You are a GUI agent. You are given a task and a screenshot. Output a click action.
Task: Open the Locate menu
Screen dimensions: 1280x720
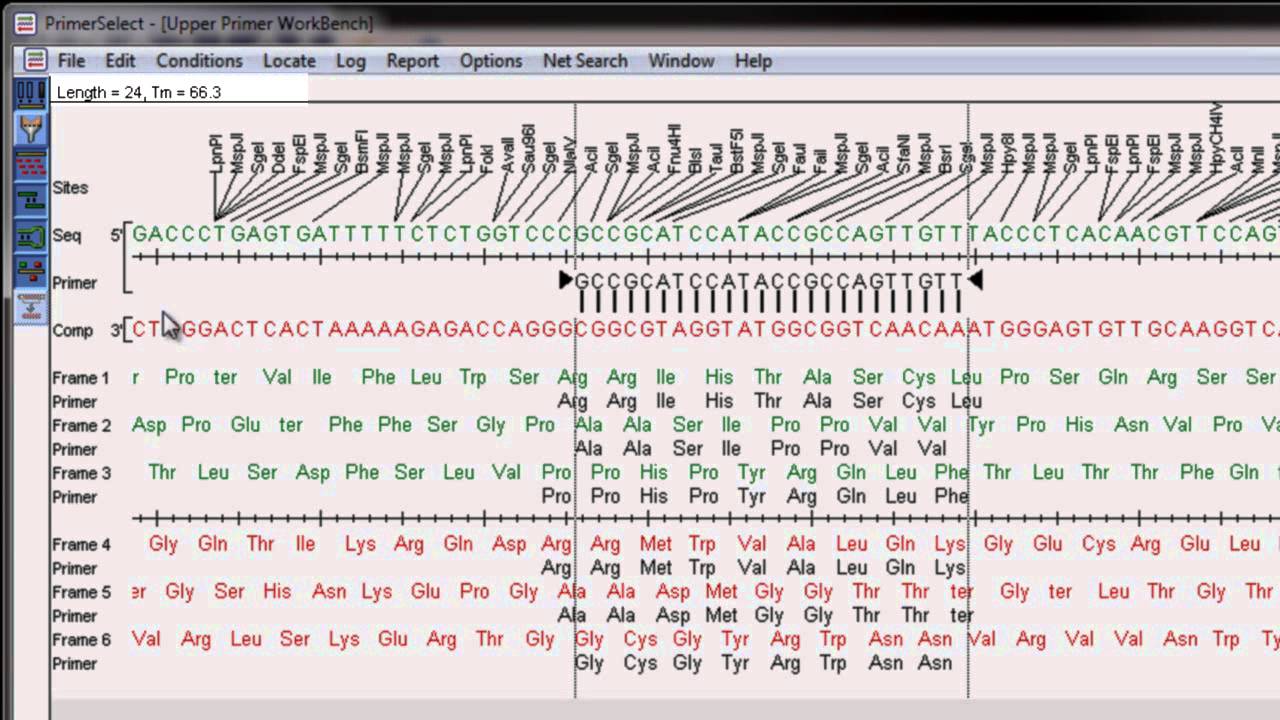[289, 60]
